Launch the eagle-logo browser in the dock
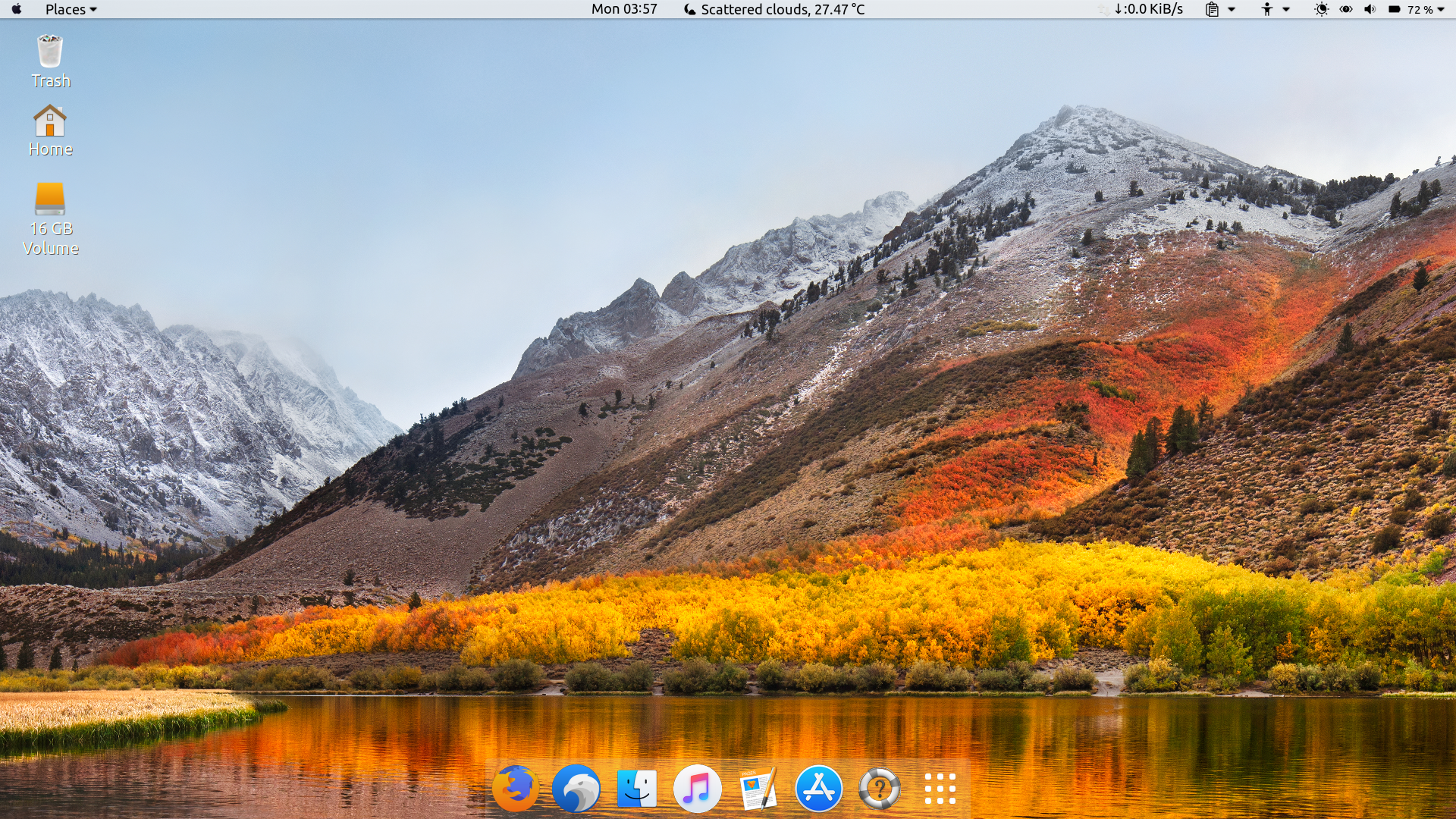 (576, 789)
